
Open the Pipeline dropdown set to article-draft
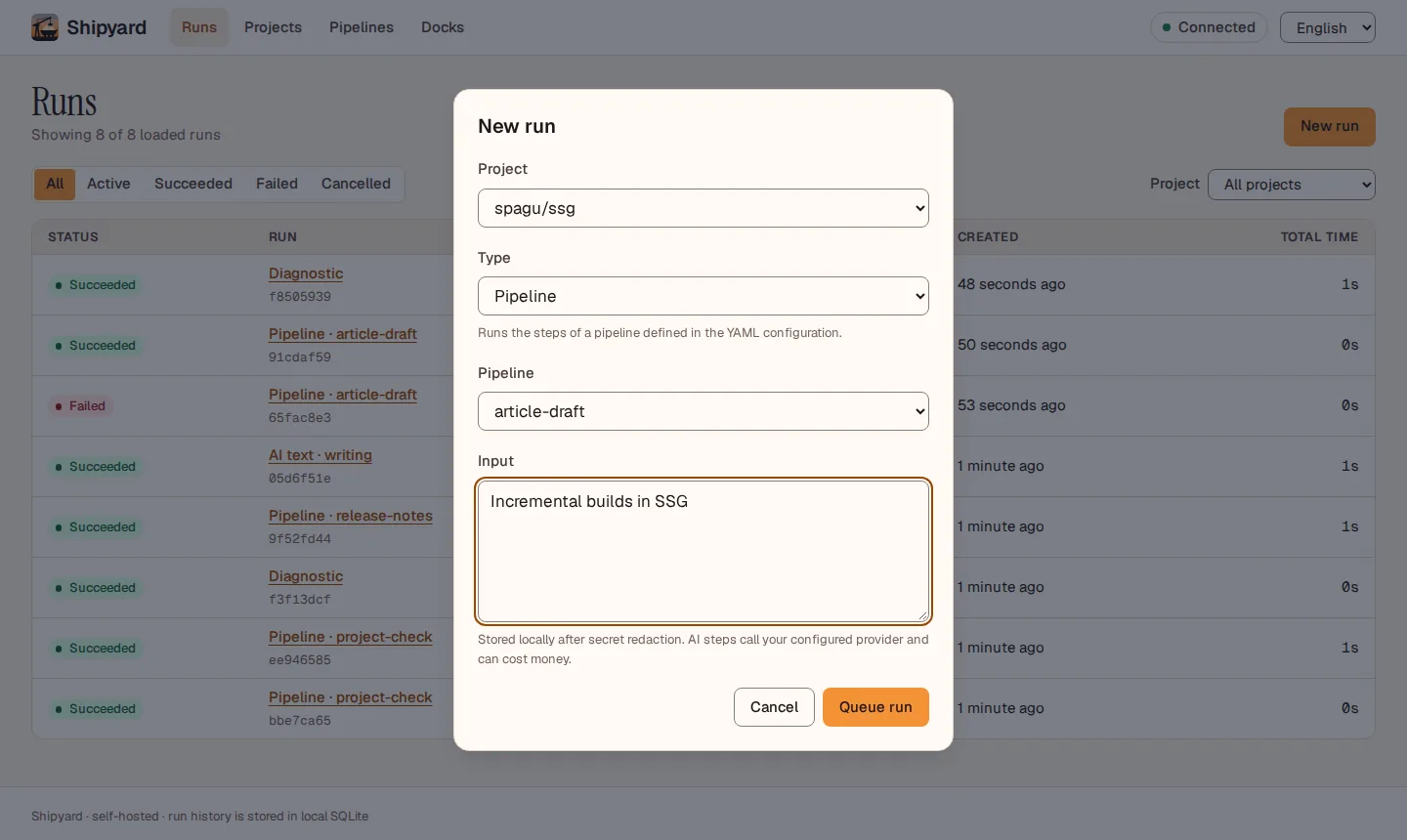[703, 411]
